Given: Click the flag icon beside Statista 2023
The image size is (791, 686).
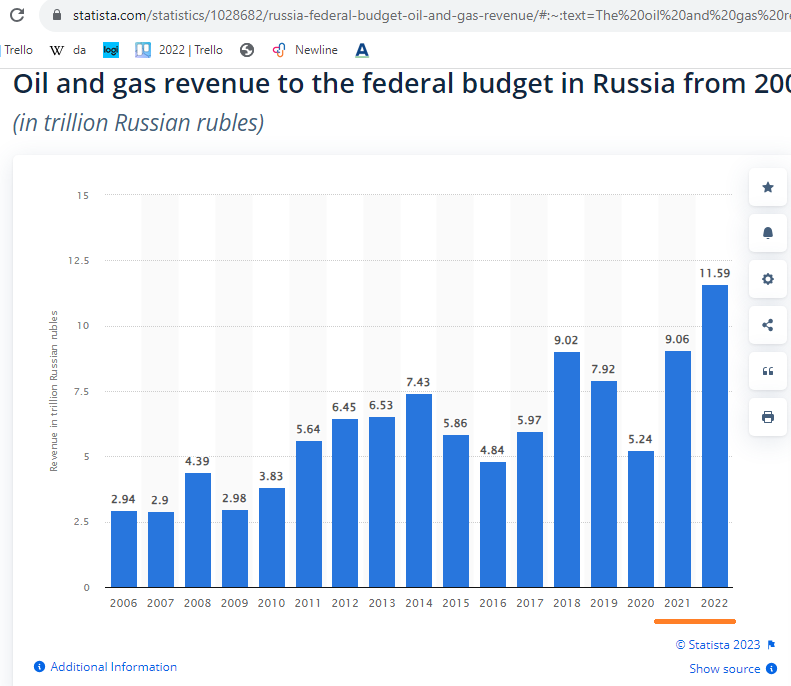Looking at the screenshot, I should [771, 645].
